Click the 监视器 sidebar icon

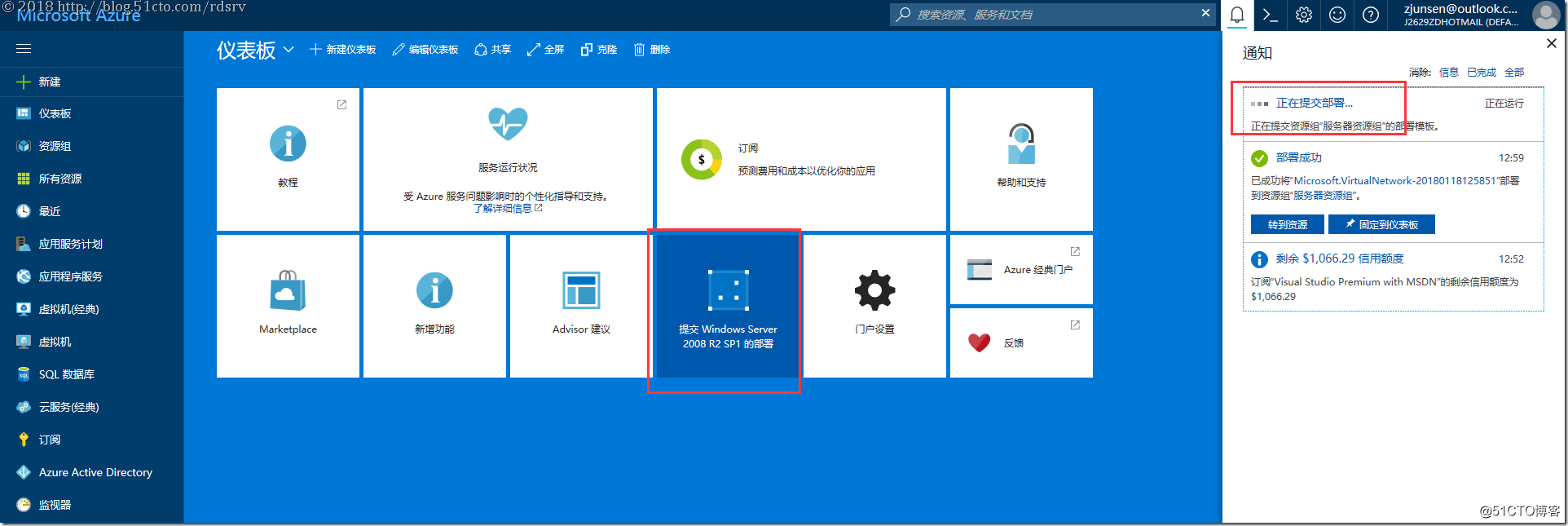tap(24, 505)
